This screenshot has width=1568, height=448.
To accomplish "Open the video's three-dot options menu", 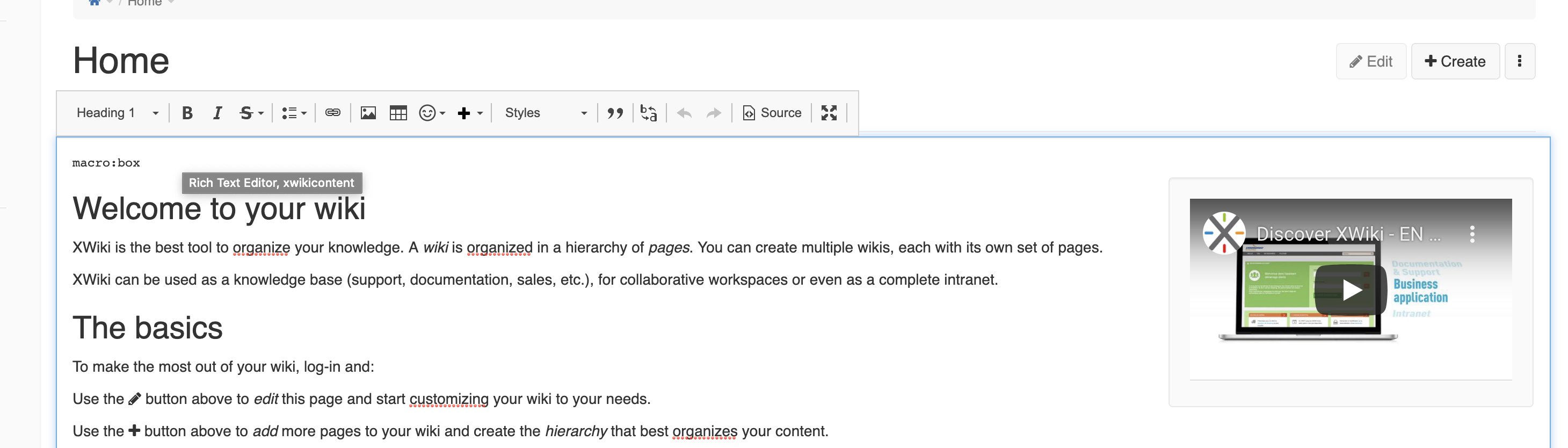I will point(1472,234).
